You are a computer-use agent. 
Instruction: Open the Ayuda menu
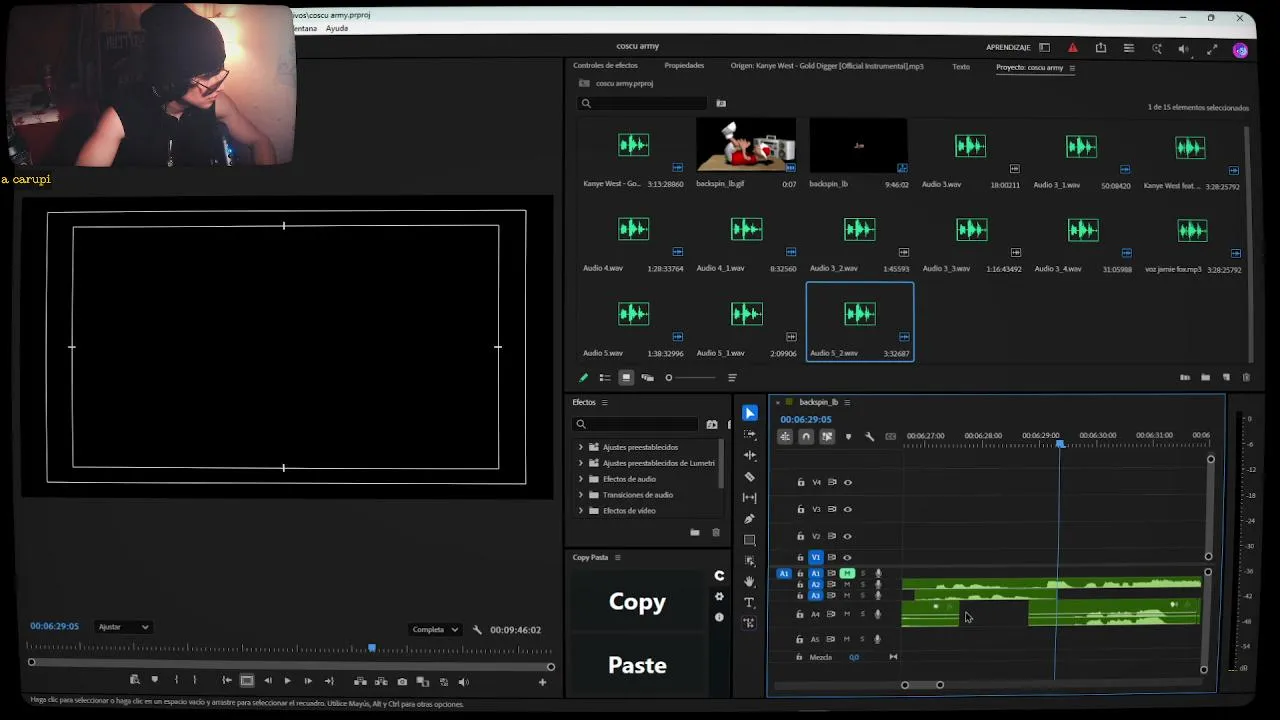(x=337, y=28)
